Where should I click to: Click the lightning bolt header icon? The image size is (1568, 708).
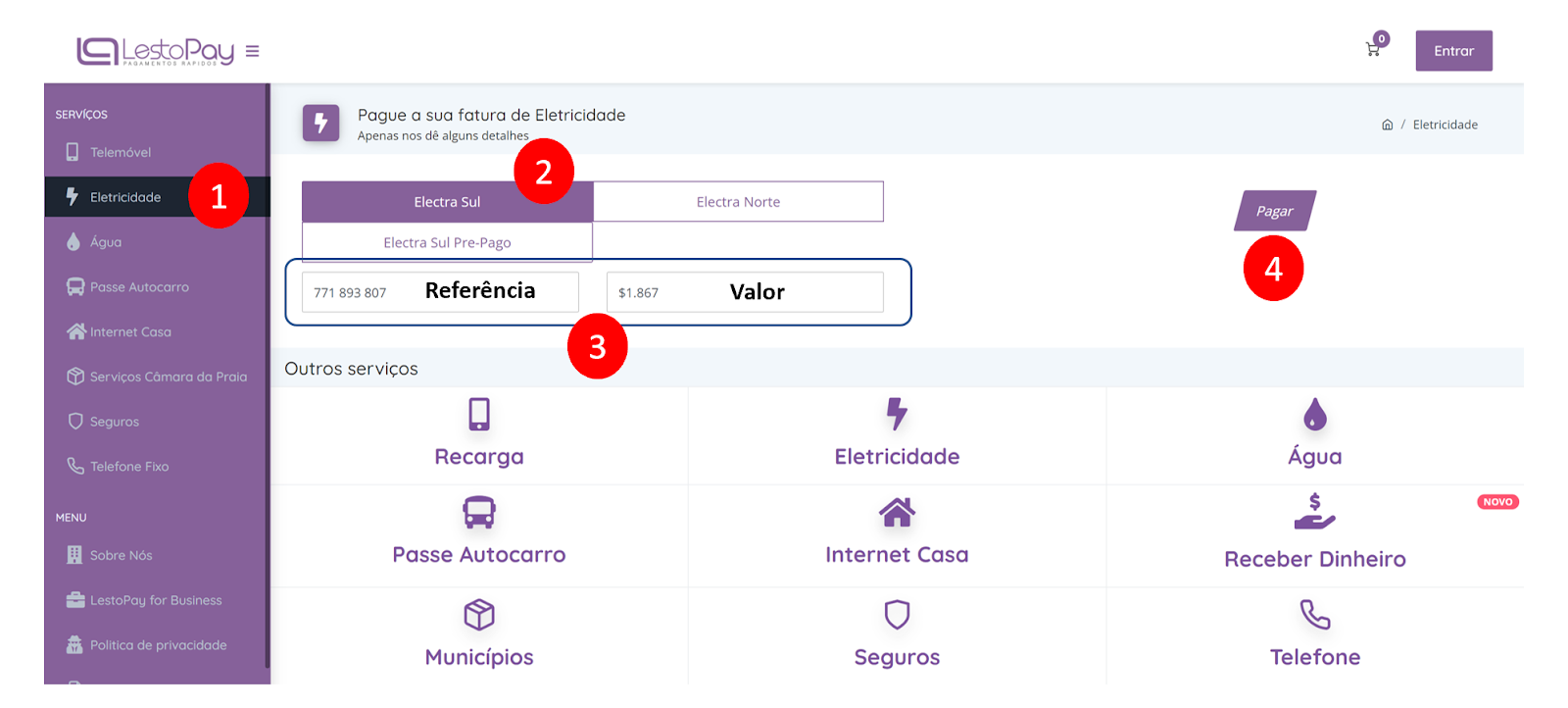320,124
